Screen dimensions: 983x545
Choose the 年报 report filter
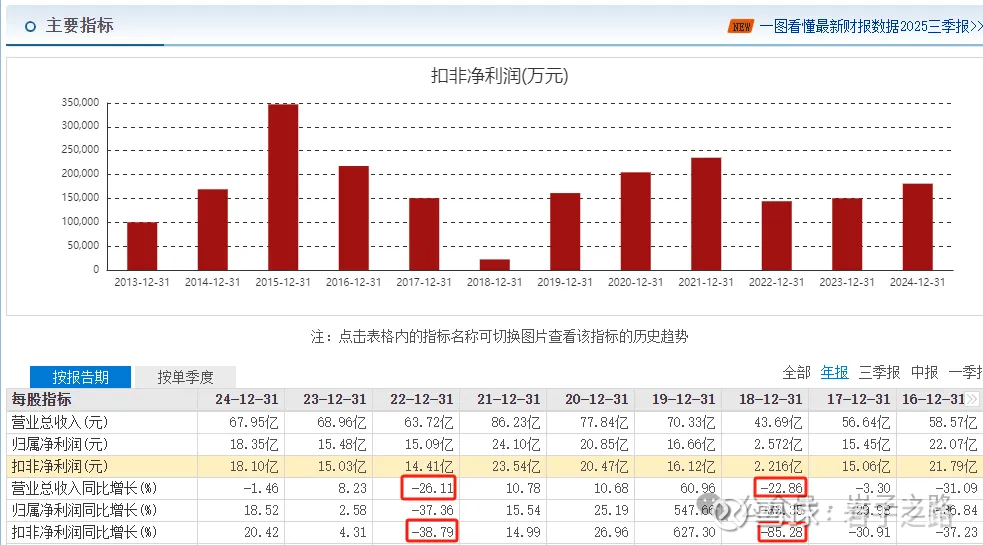[x=834, y=373]
